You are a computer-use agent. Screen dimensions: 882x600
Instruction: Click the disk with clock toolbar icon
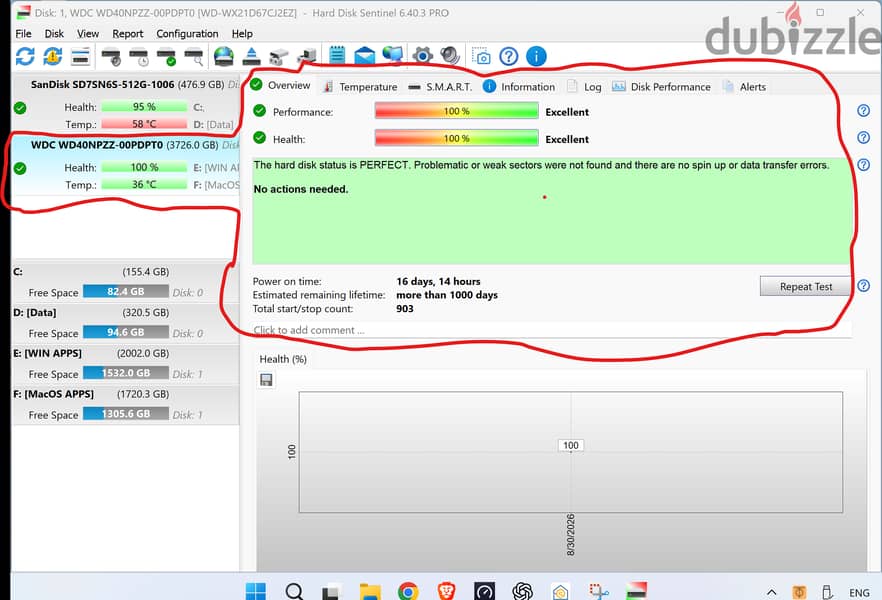139,57
